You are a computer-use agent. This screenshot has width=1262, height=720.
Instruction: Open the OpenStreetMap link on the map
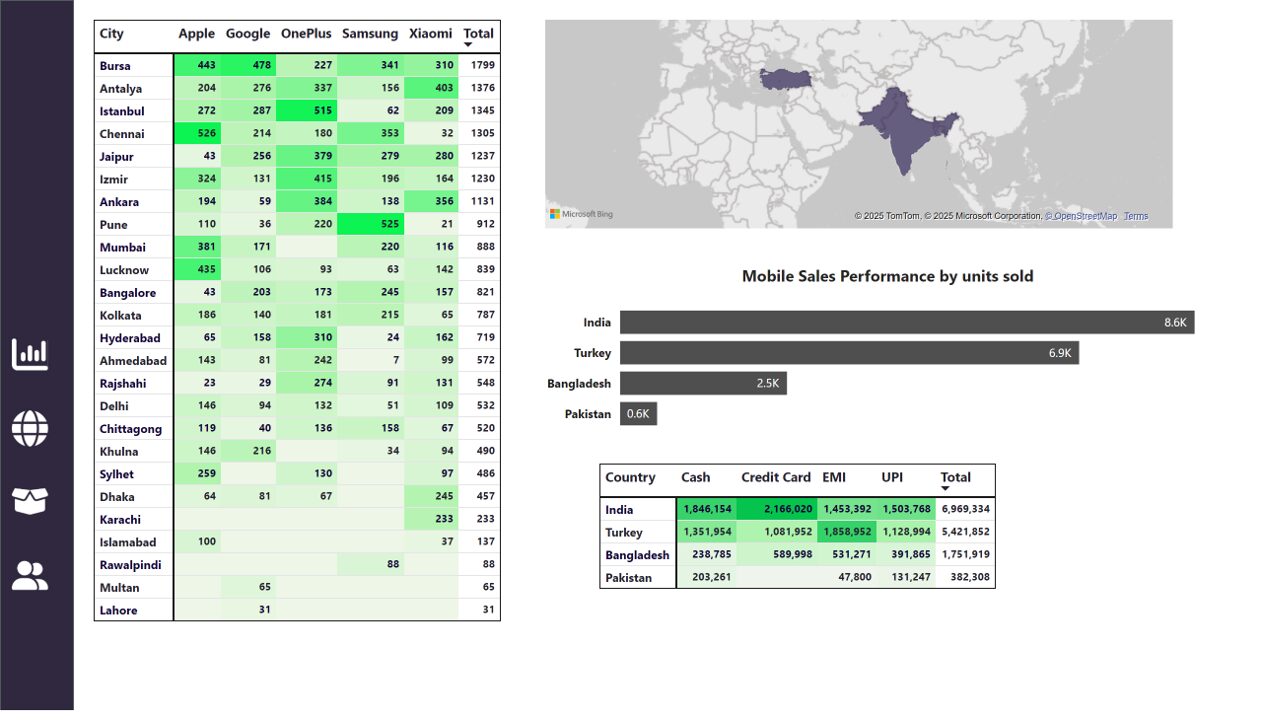click(x=1082, y=216)
